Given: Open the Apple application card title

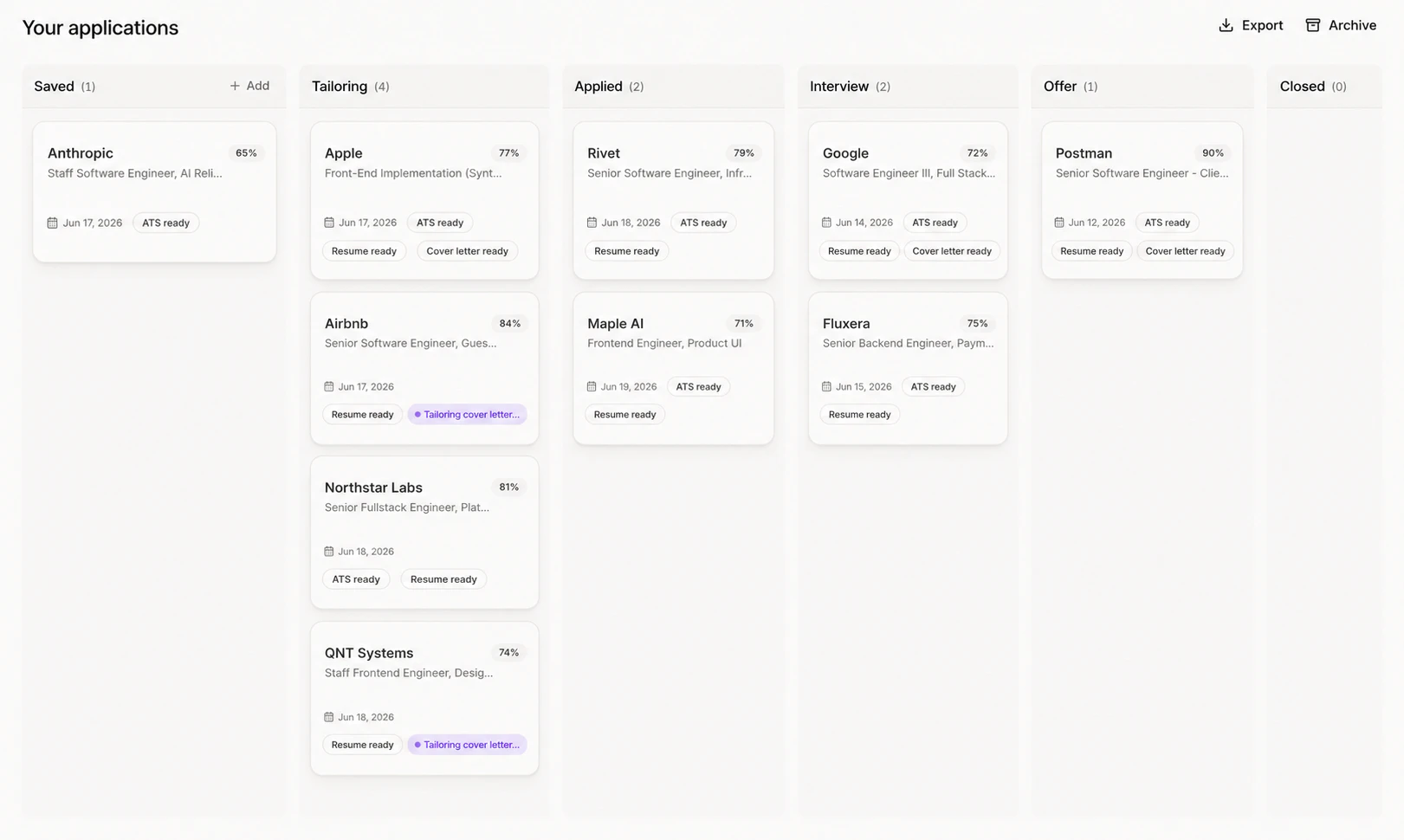Looking at the screenshot, I should 343,153.
